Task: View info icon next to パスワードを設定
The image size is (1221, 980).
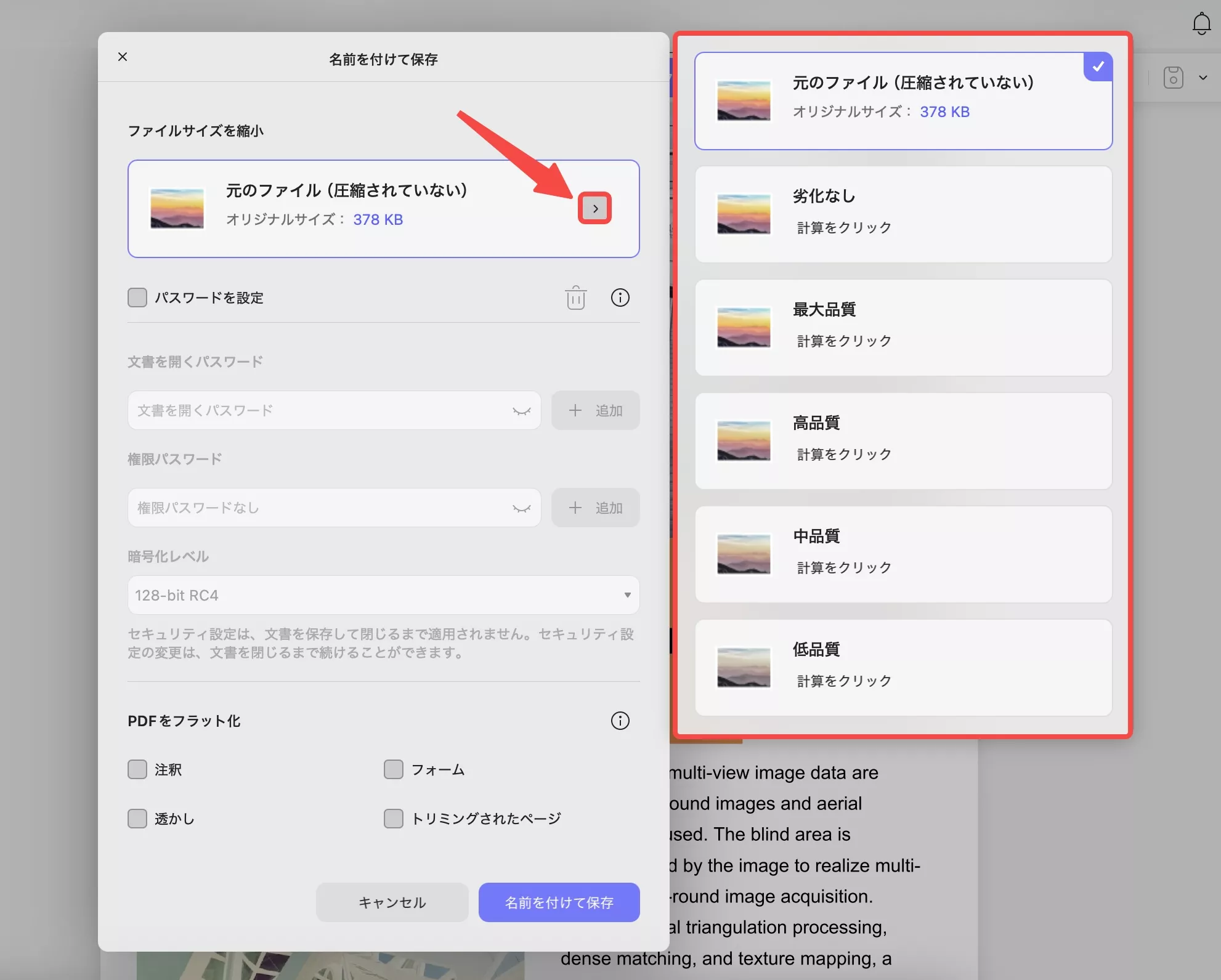Action: pyautogui.click(x=620, y=298)
